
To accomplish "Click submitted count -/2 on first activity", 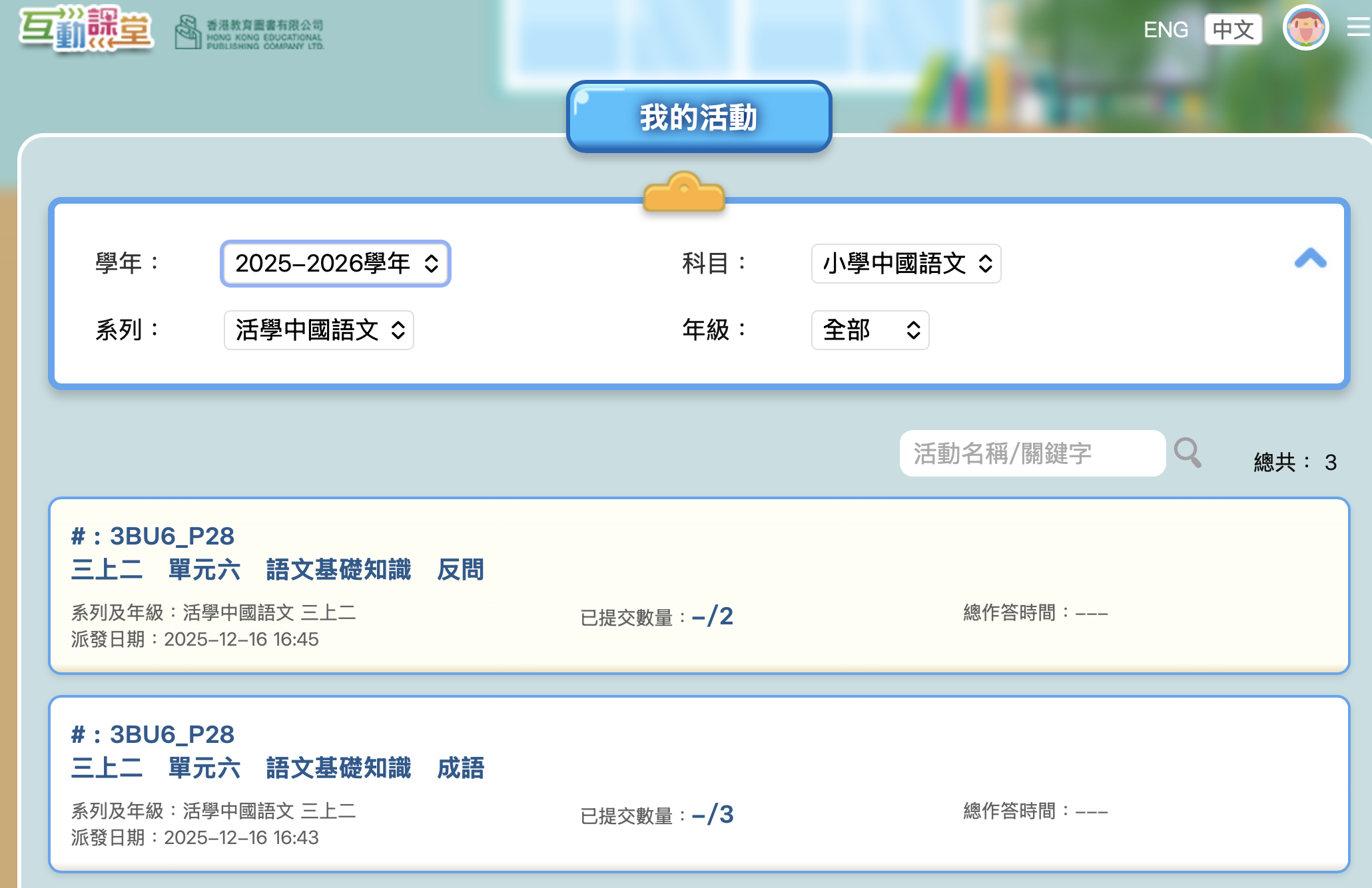I will click(x=712, y=616).
